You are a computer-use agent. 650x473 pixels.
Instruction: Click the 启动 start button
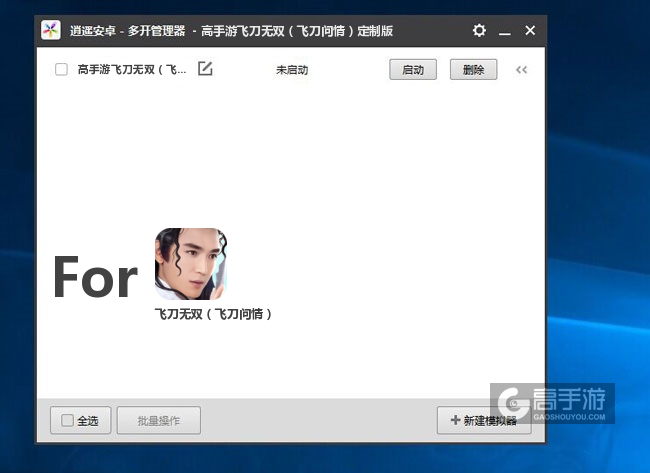click(413, 70)
